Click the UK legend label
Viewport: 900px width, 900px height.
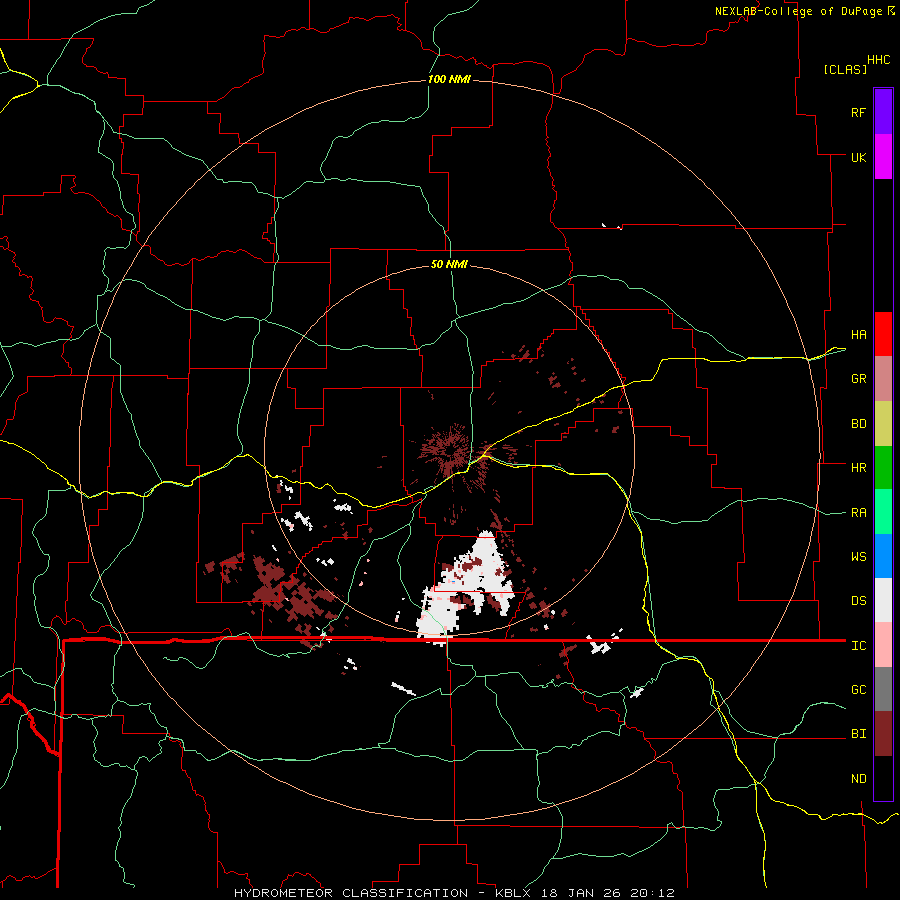tap(858, 157)
